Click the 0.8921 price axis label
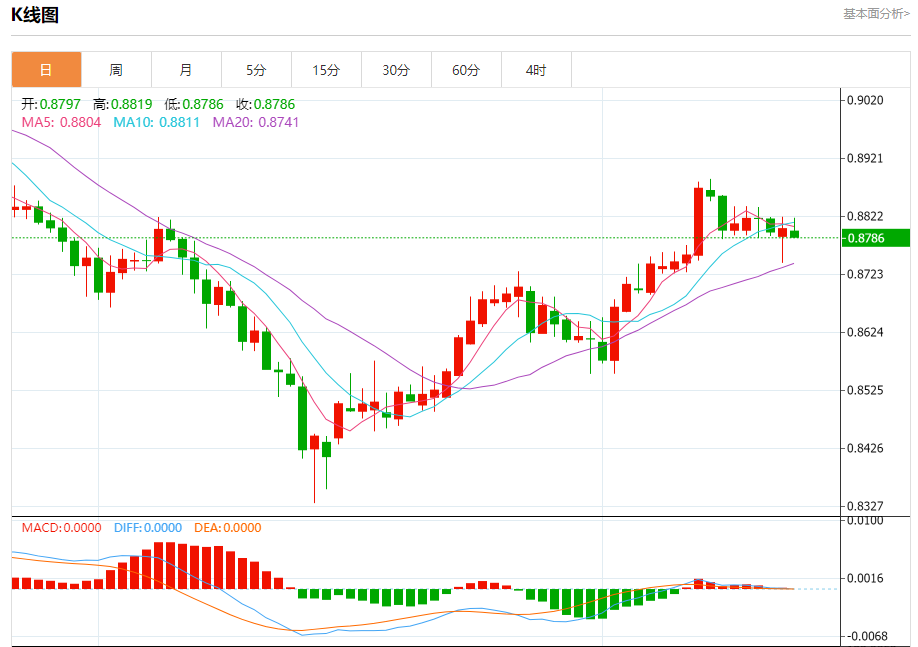The width and height of the screenshot is (918, 647). tap(865, 158)
